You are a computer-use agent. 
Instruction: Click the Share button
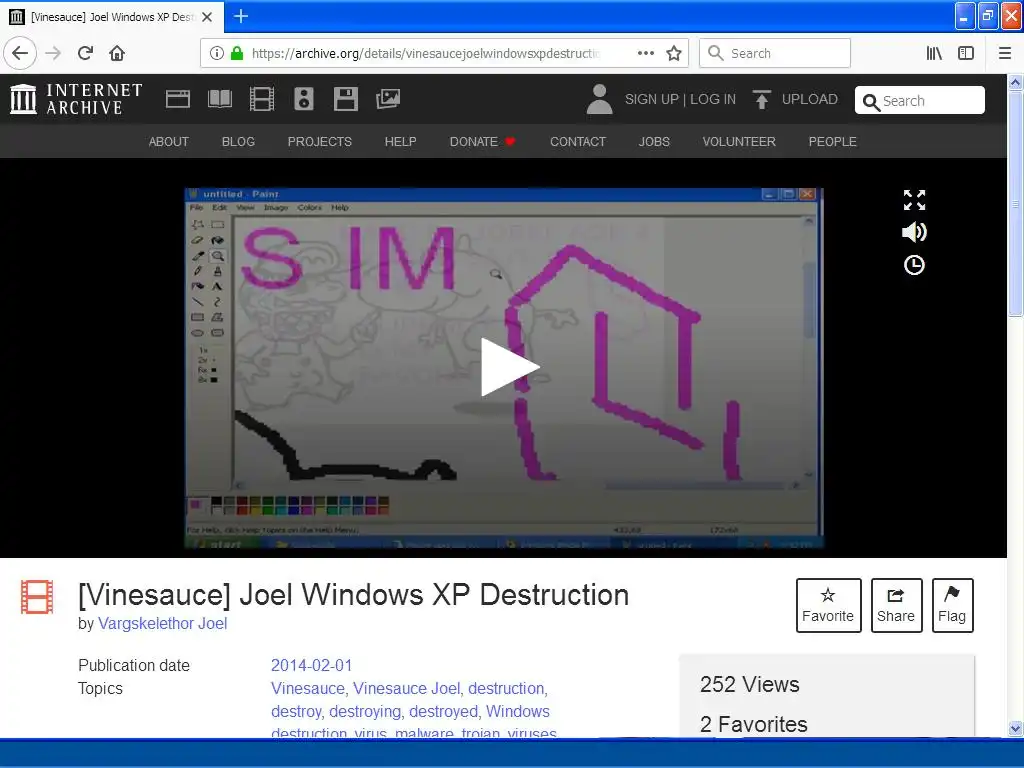[896, 605]
